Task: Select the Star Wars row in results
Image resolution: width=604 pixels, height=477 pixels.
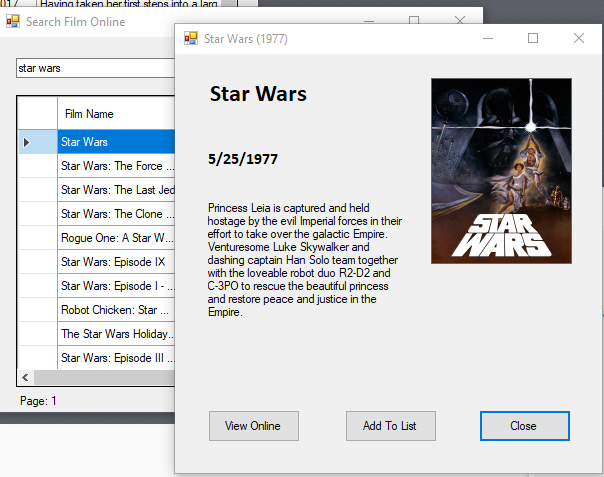Action: pyautogui.click(x=116, y=142)
